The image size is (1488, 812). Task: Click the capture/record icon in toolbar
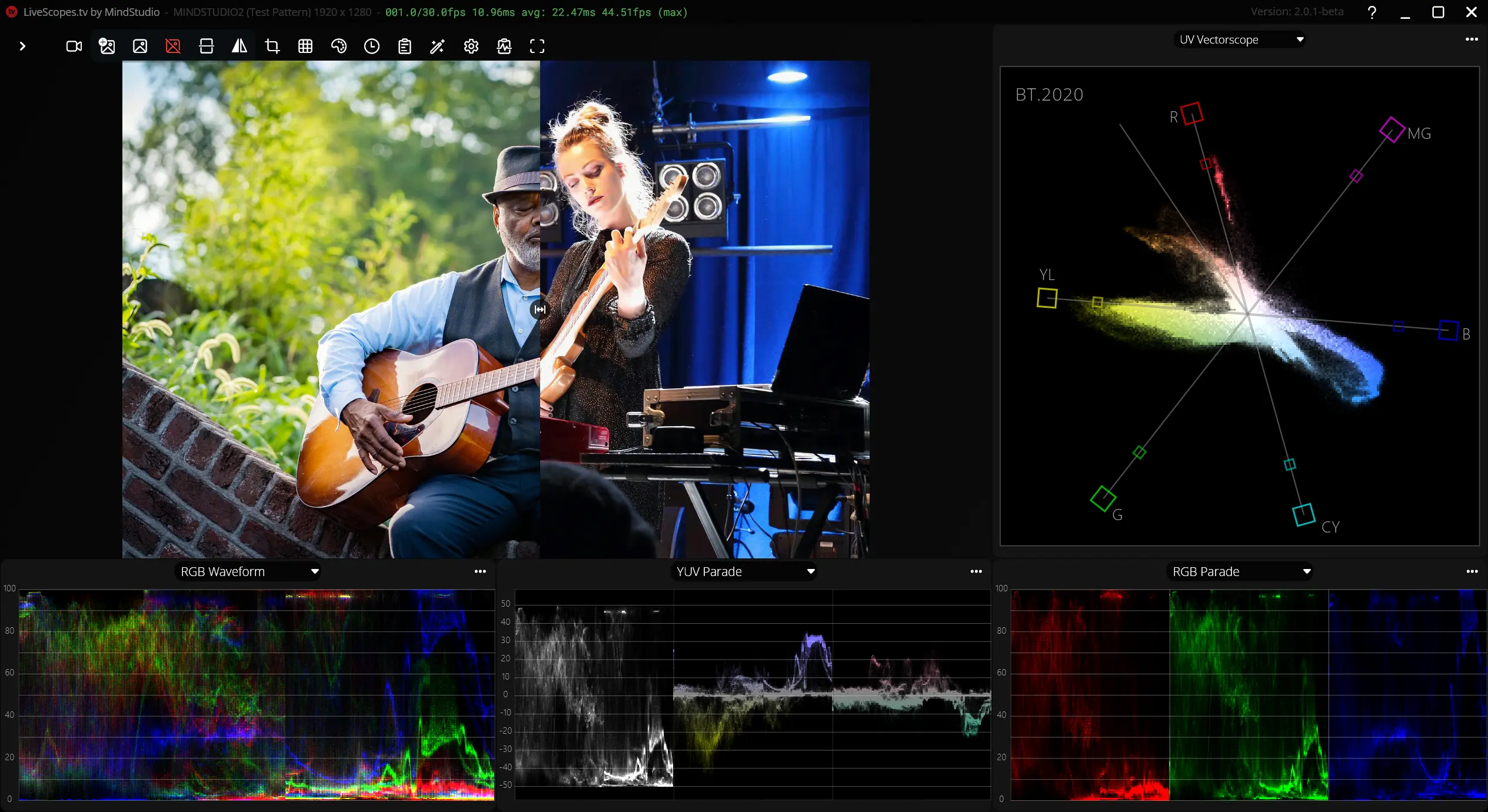pyautogui.click(x=74, y=46)
